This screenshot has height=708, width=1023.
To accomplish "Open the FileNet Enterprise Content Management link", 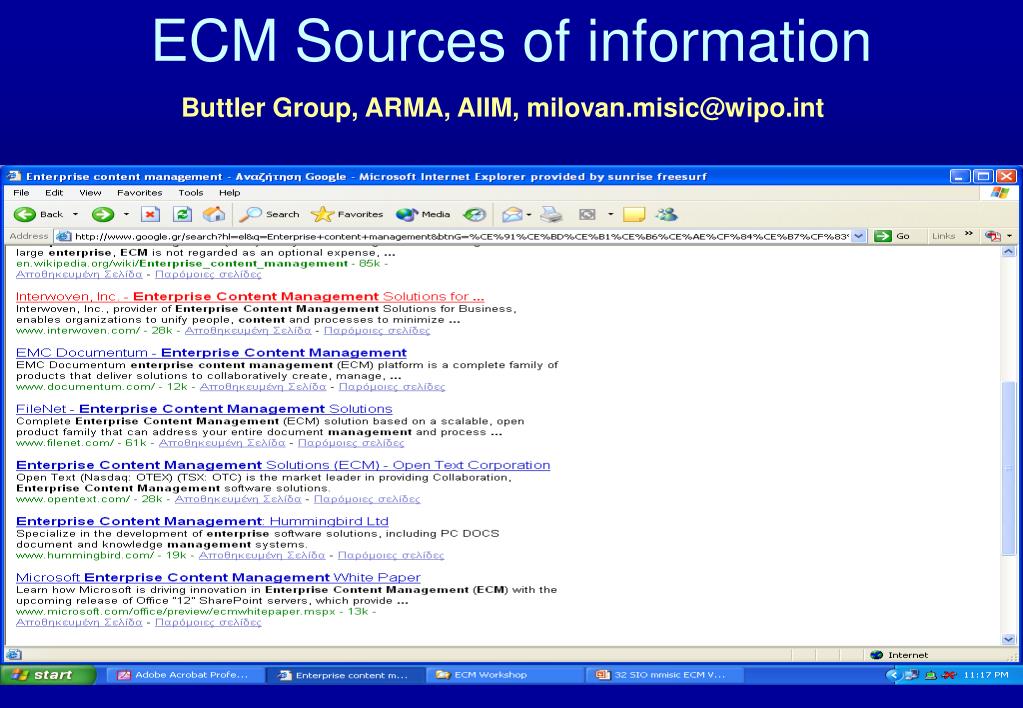I will pyautogui.click(x=204, y=408).
